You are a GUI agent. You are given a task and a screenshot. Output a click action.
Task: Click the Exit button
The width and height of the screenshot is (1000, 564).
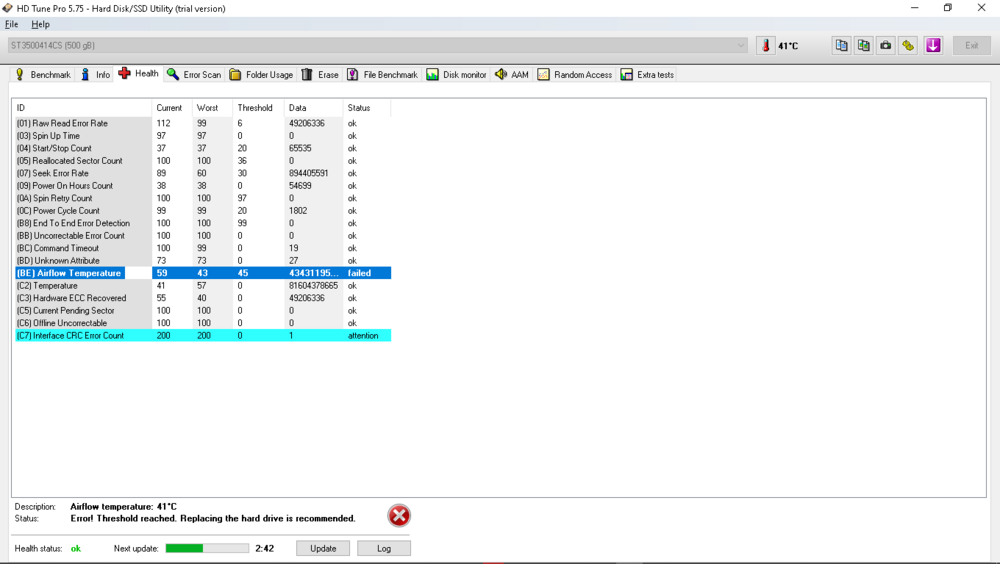[x=971, y=45]
